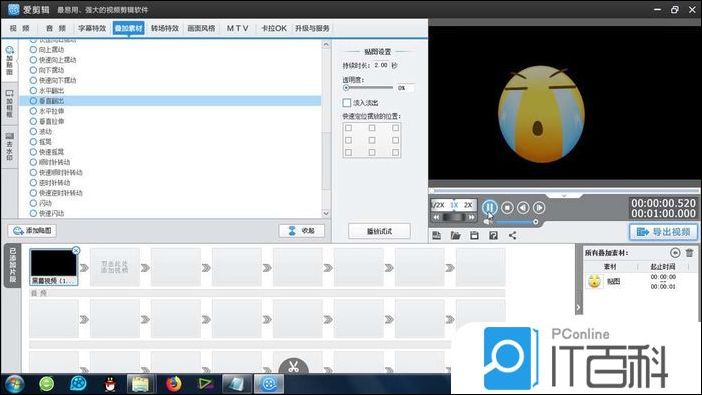This screenshot has height=395, width=702.
Task: Click the 持续时长 2.00 duration value
Action: pyautogui.click(x=381, y=65)
